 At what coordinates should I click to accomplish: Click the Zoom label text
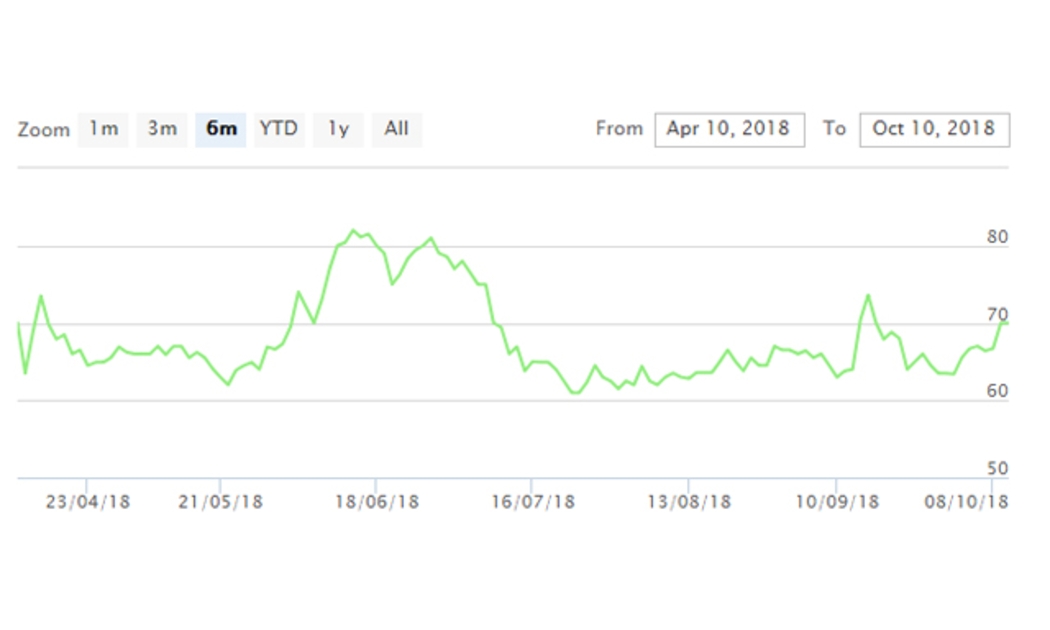coord(44,130)
